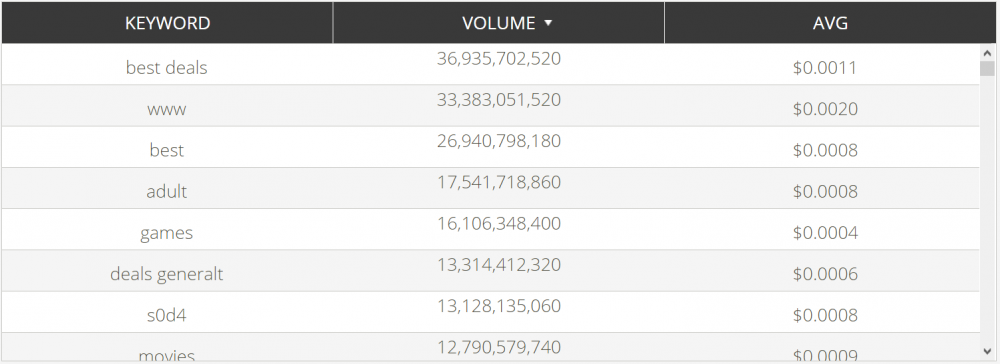Select the 'deals generalt' keyword
This screenshot has width=1000, height=364.
[x=166, y=274]
